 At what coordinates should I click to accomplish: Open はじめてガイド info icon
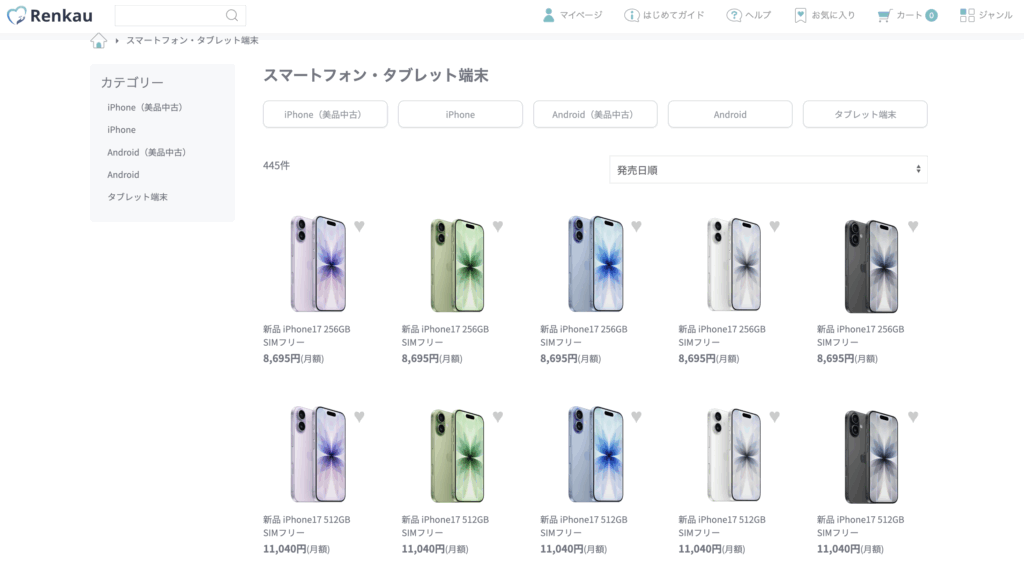[632, 15]
